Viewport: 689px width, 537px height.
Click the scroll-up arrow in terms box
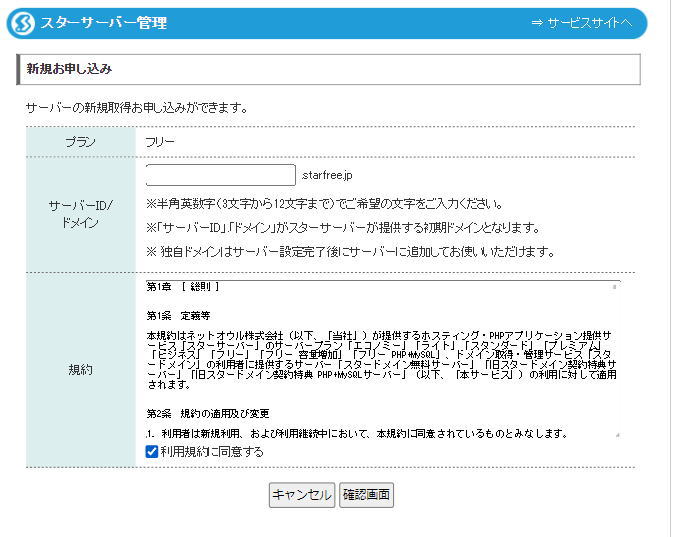tap(615, 286)
